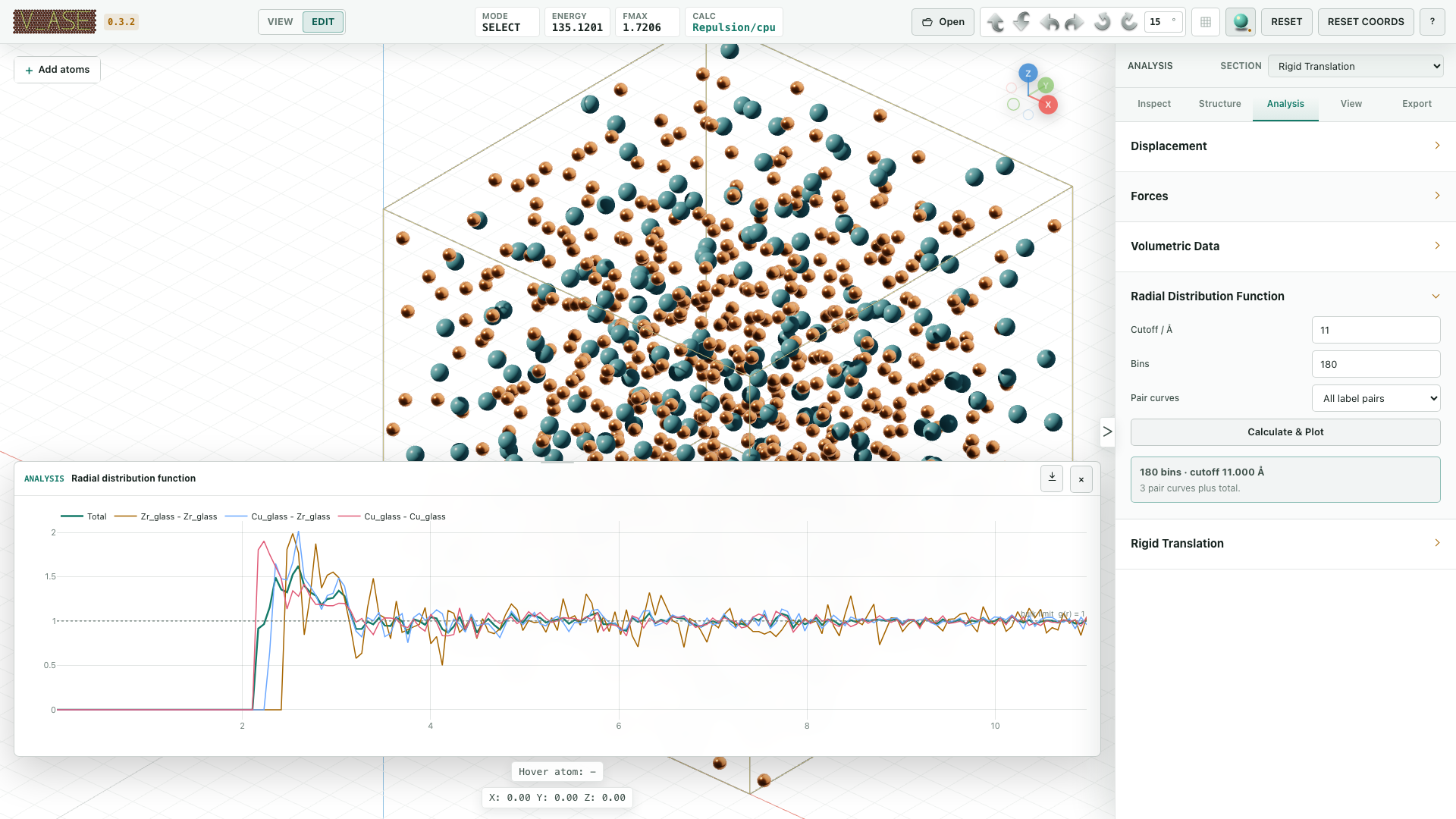Click the '180 bins · cutoff 11.000 Å' result text
This screenshot has height=819, width=1456.
pyautogui.click(x=1201, y=472)
